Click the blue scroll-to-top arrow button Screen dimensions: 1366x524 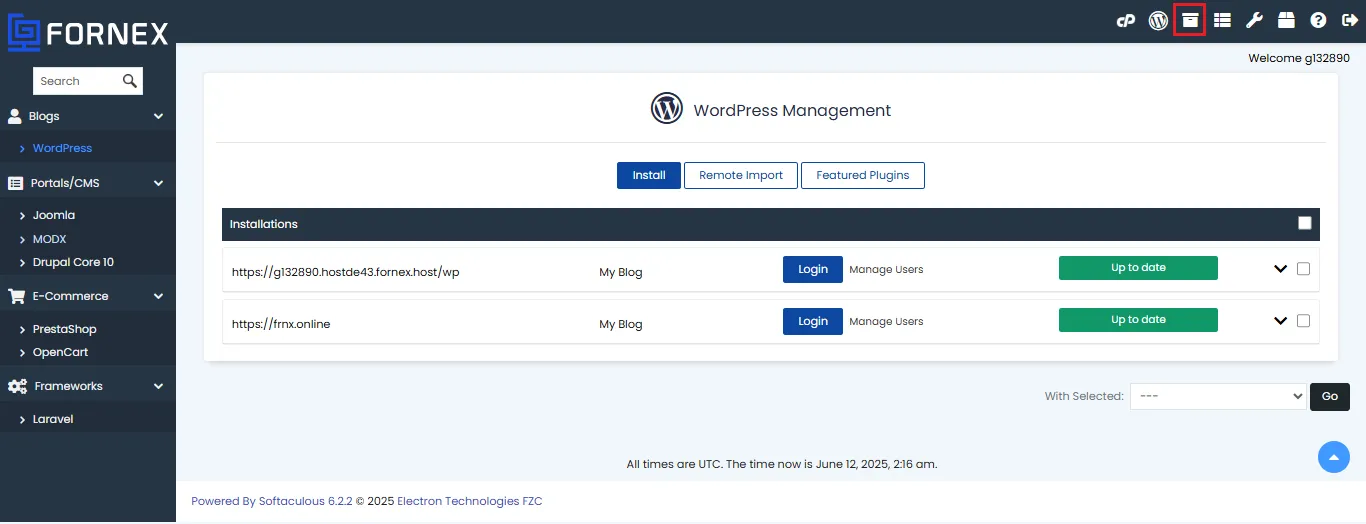pyautogui.click(x=1334, y=457)
